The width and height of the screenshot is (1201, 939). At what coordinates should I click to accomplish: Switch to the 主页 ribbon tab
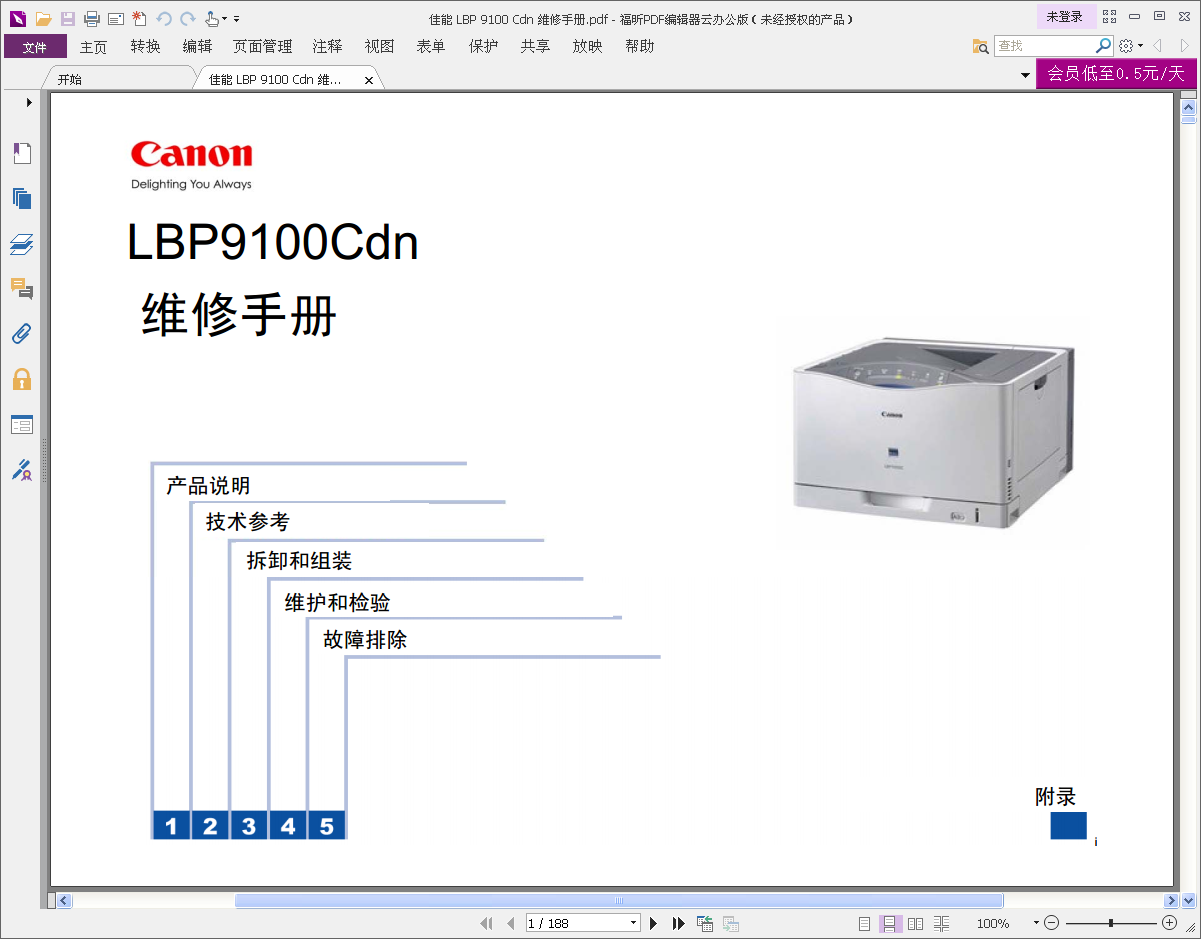click(93, 46)
